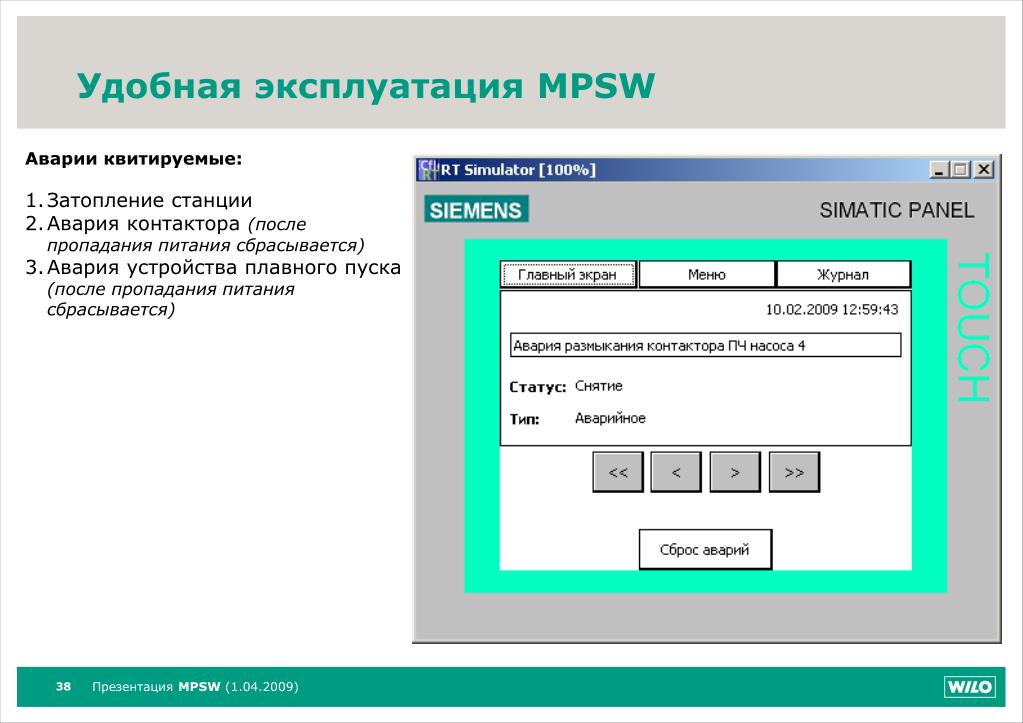Close the RT Simulator window
1023x723 pixels.
click(984, 170)
